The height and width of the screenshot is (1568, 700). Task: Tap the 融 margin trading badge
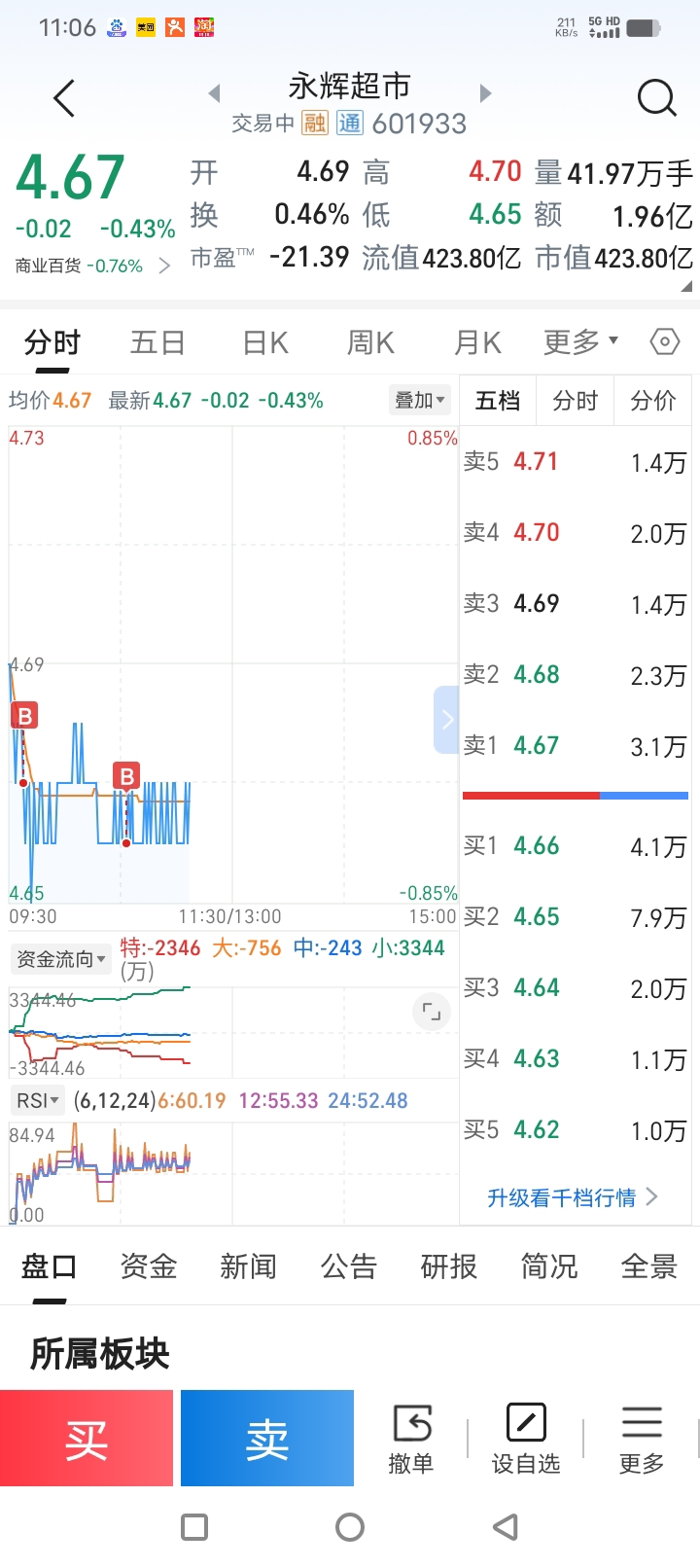(315, 123)
